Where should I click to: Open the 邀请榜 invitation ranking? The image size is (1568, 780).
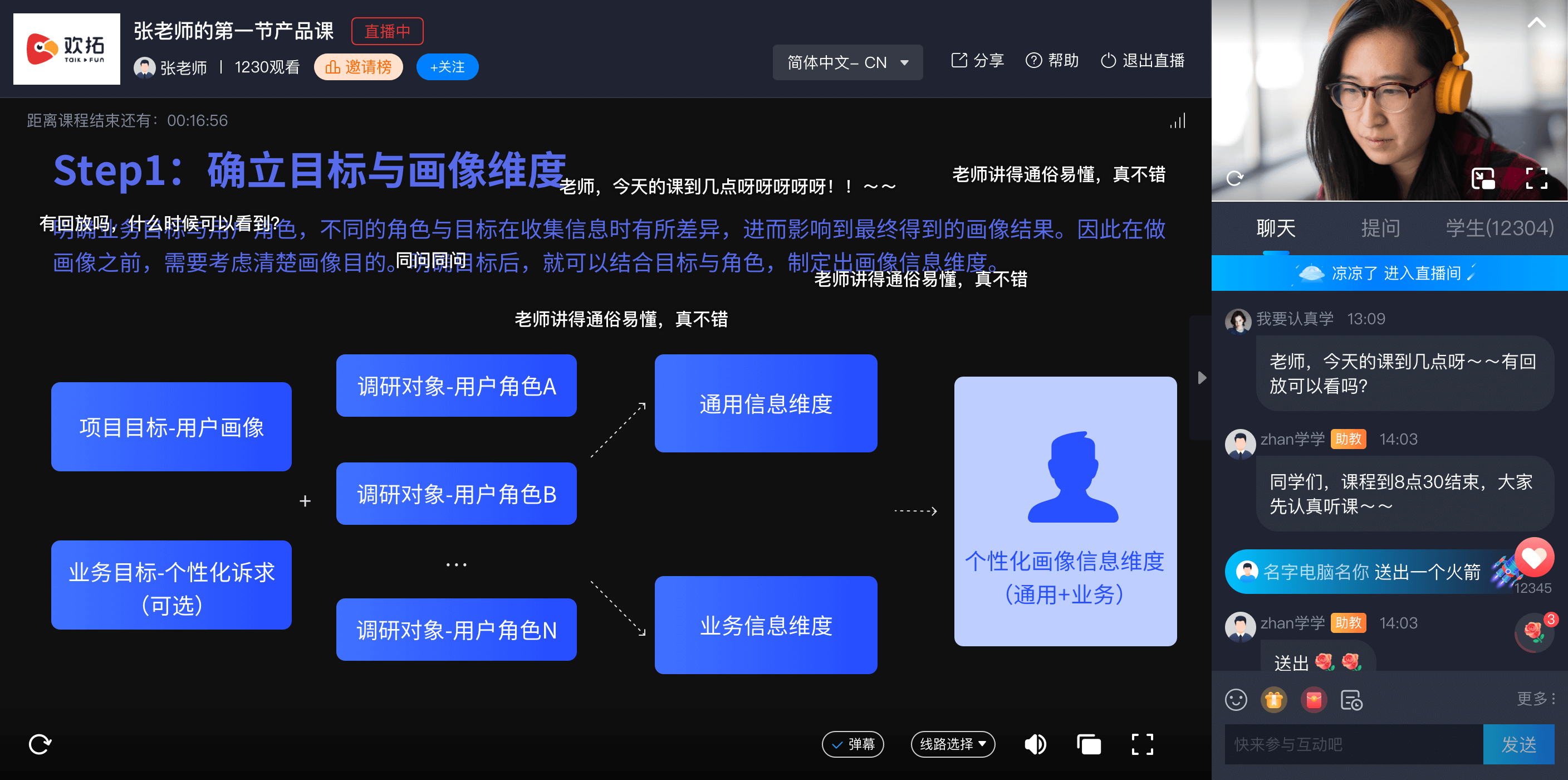[x=358, y=67]
